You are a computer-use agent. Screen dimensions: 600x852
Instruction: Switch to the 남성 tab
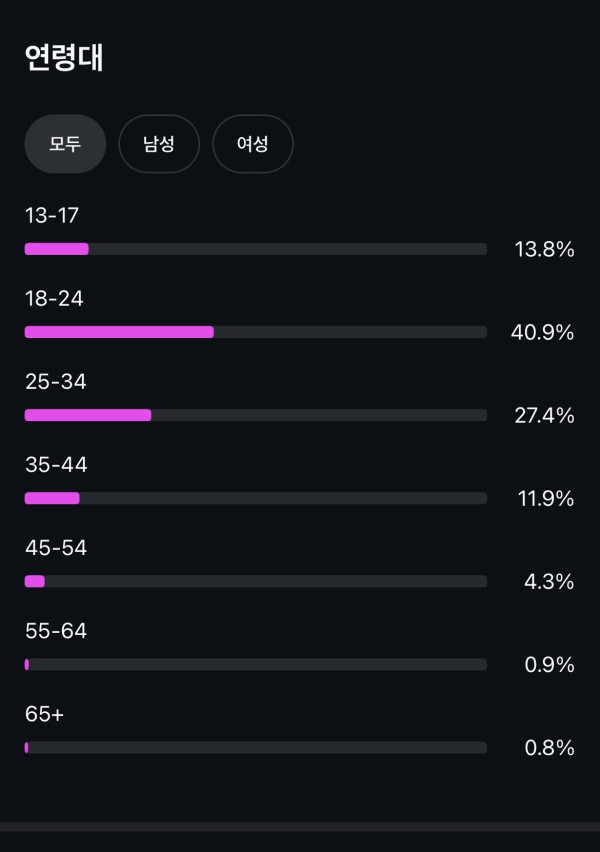(x=159, y=144)
